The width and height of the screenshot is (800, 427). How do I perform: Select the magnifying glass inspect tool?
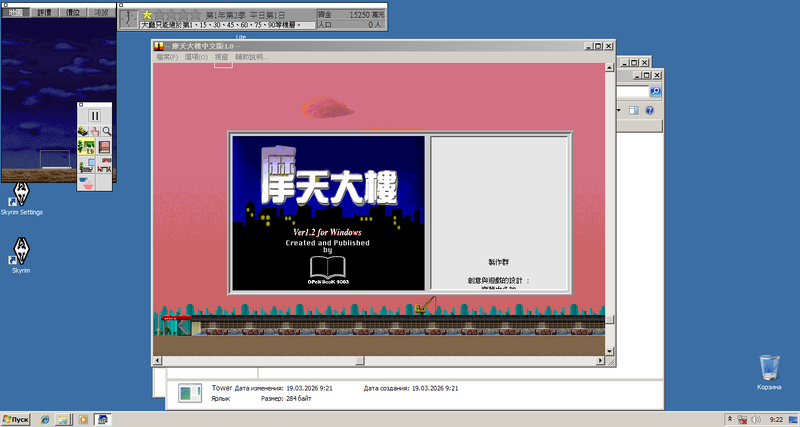click(106, 132)
